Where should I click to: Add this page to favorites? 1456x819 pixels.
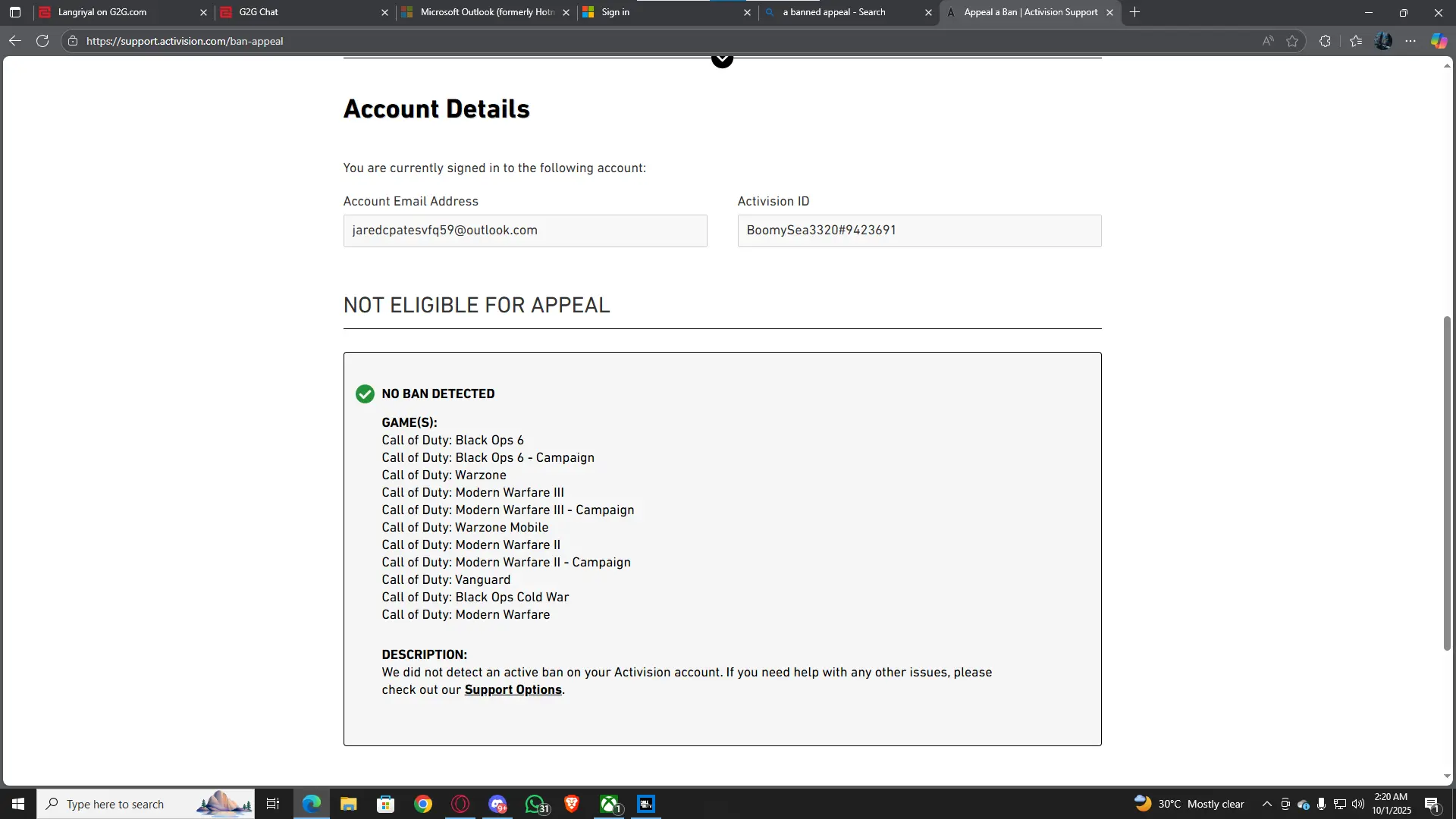[x=1293, y=41]
